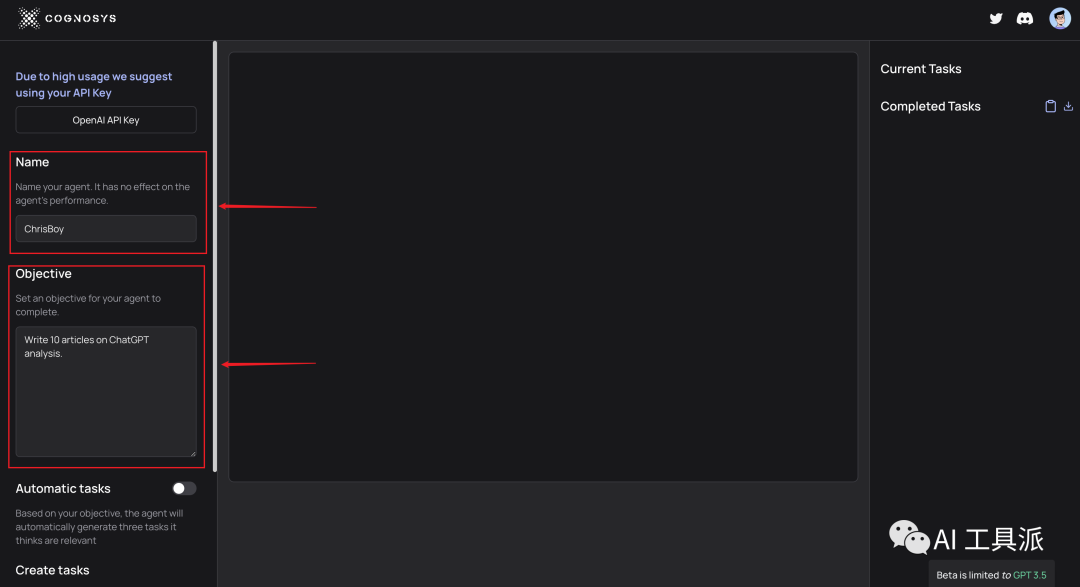Viewport: 1080px width, 587px height.
Task: Select the Current Tasks heading
Action: [920, 69]
